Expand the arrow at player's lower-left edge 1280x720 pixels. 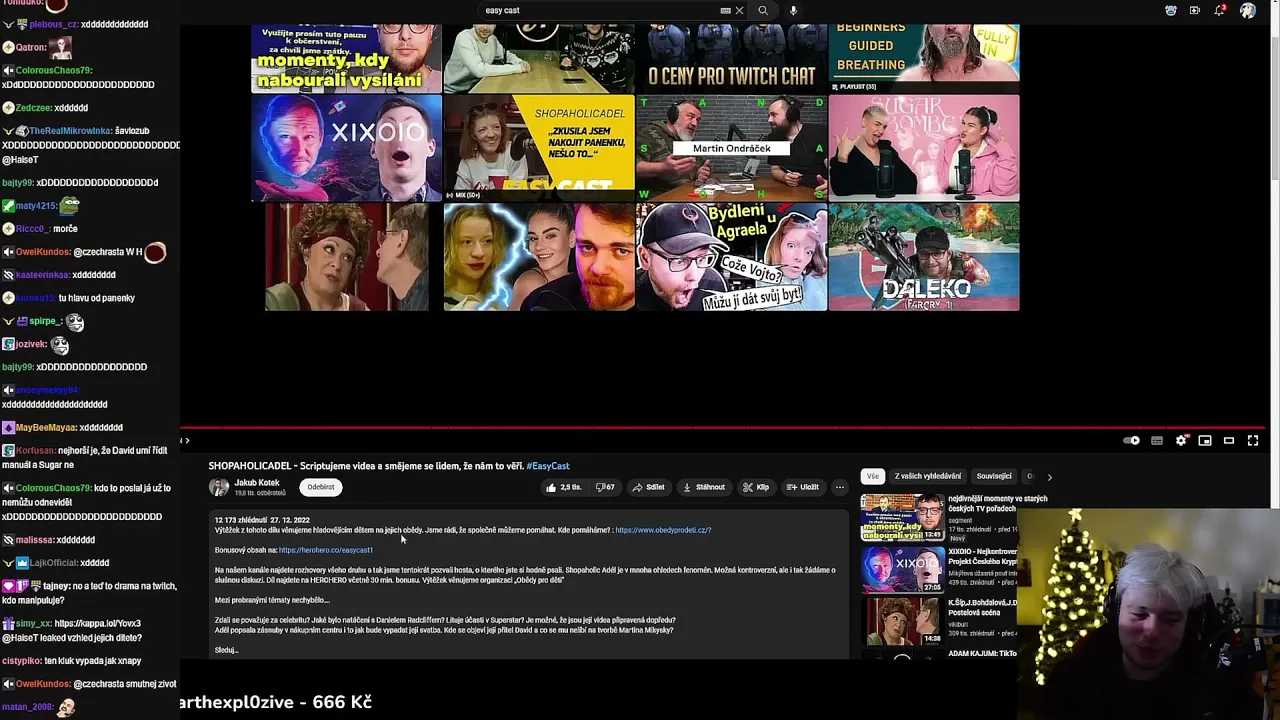[186, 440]
